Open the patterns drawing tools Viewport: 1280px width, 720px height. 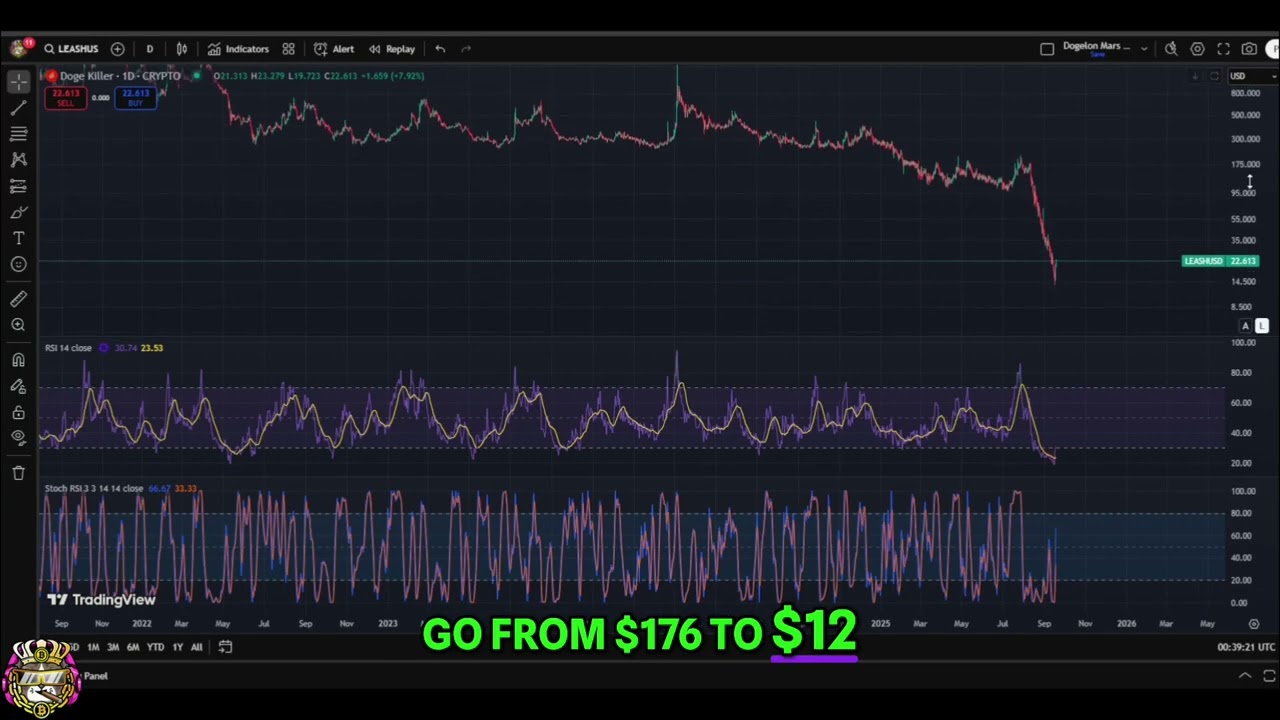[18, 160]
